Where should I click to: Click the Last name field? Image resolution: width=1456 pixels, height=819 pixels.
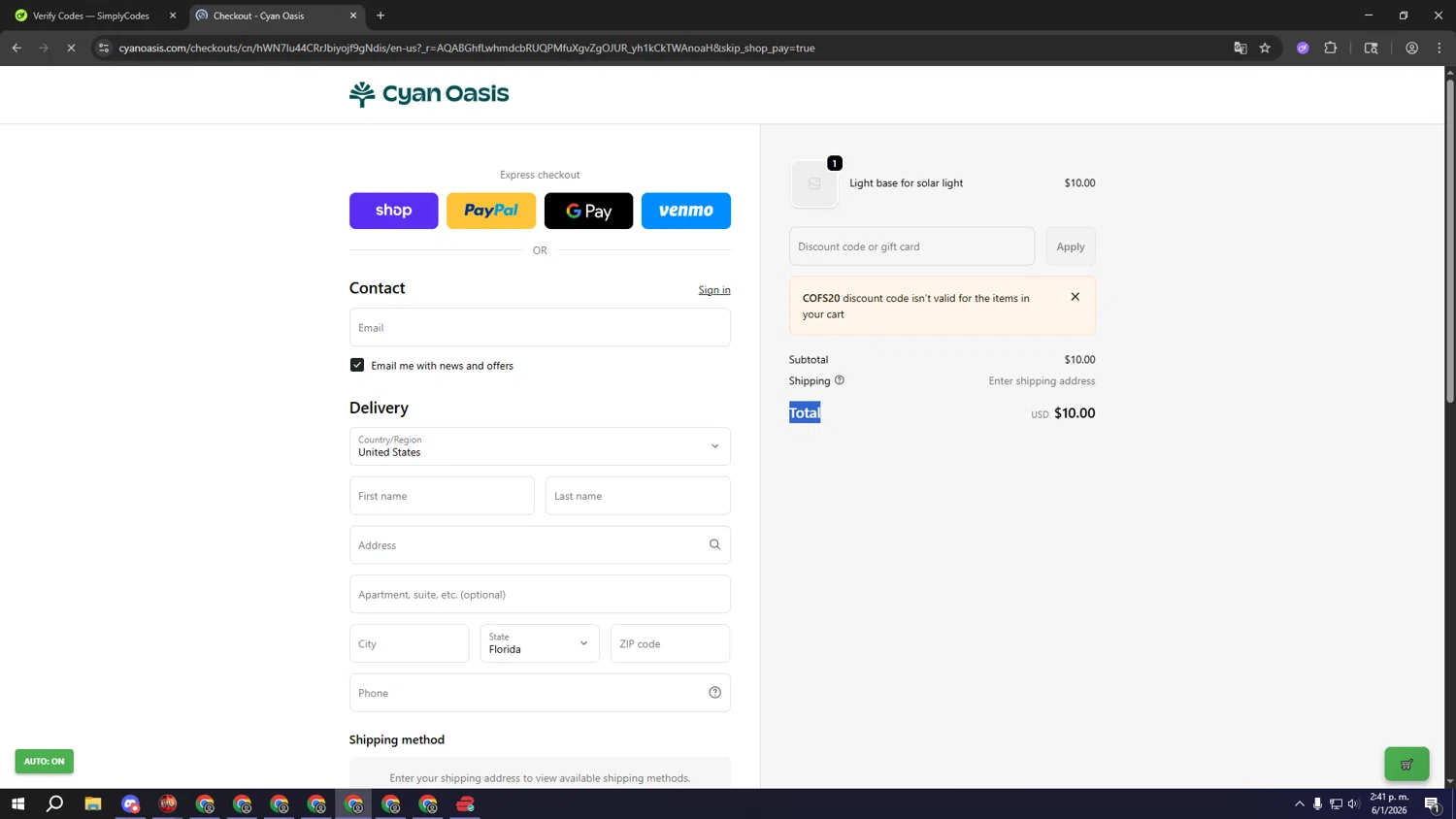(638, 496)
